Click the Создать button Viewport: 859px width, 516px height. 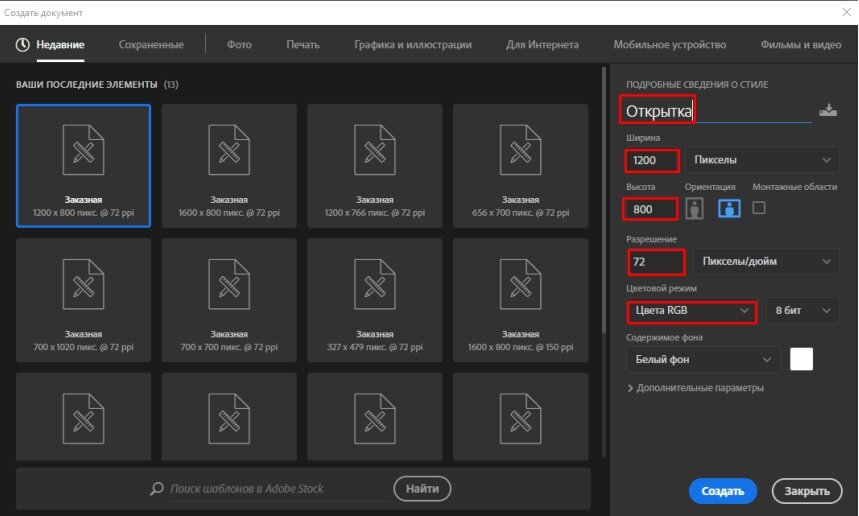(x=723, y=491)
